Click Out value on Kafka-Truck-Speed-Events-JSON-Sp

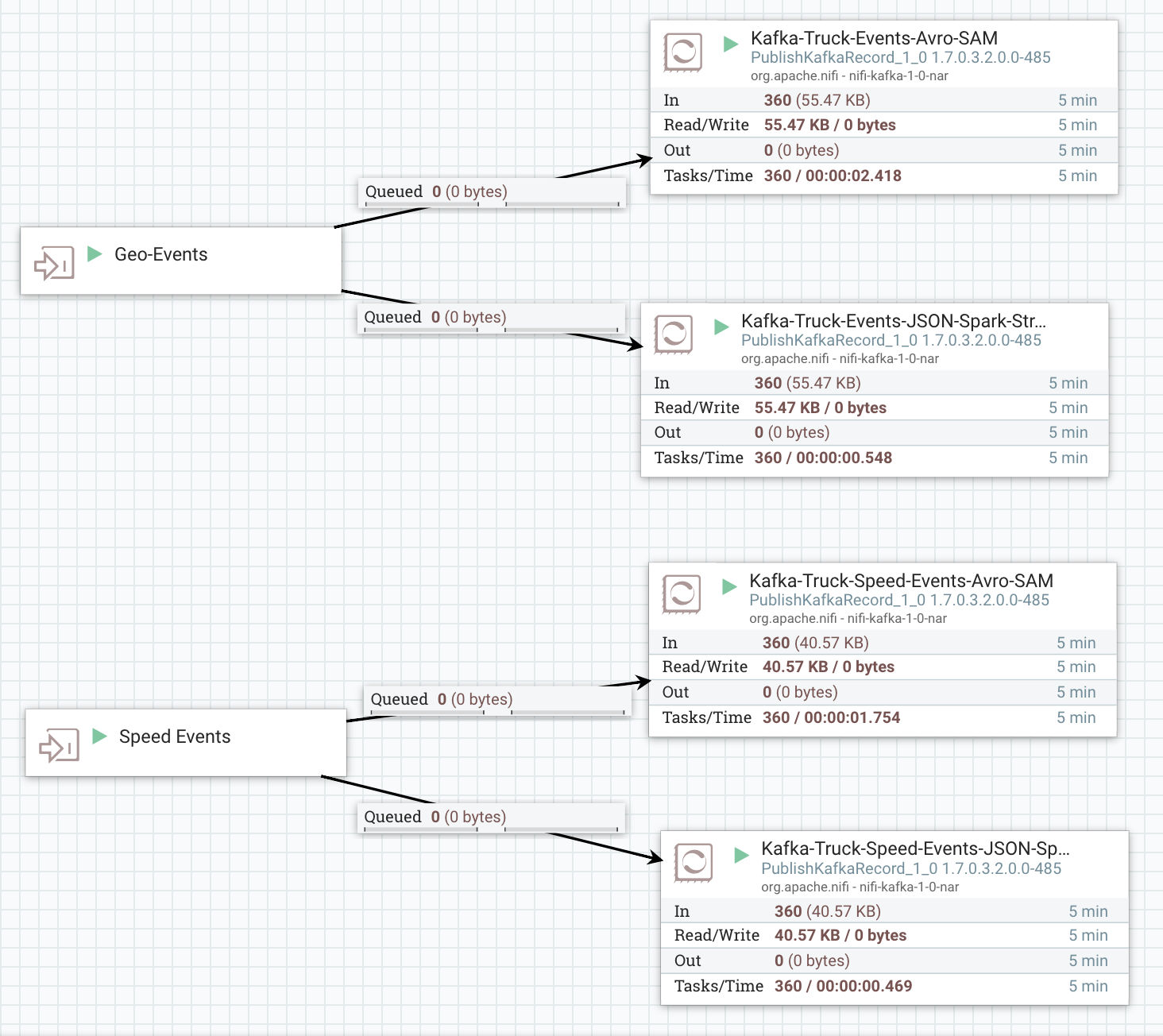812,961
